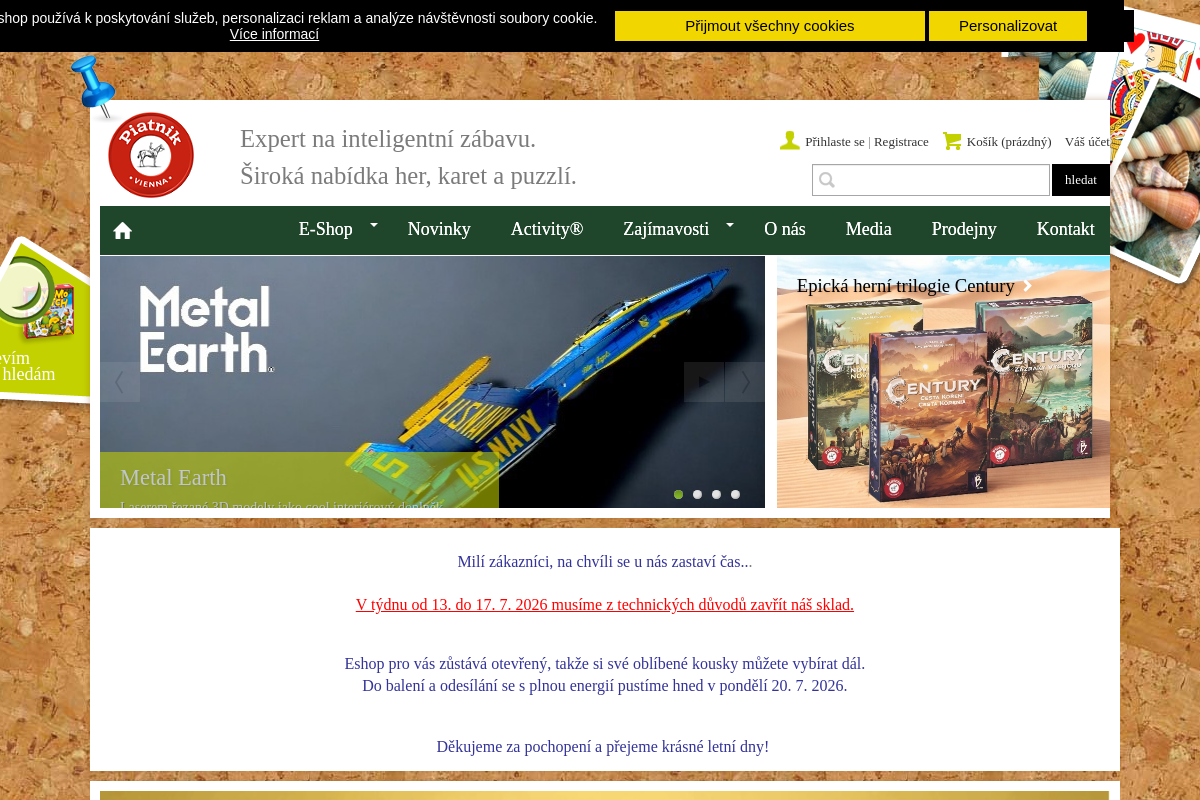
Task: Select third slideshow dot
Action: click(x=716, y=494)
